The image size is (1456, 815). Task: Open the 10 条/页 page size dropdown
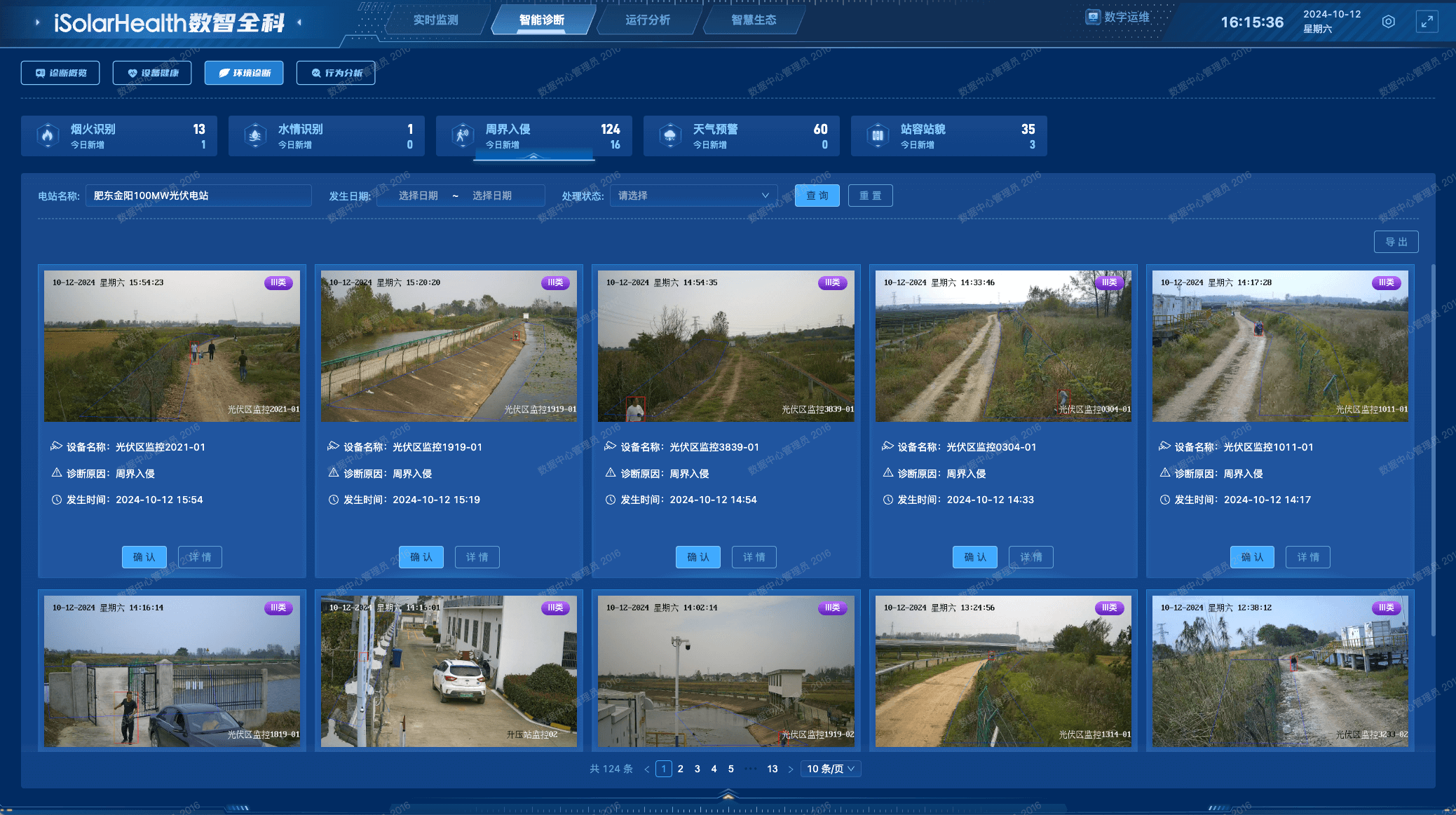coord(830,769)
